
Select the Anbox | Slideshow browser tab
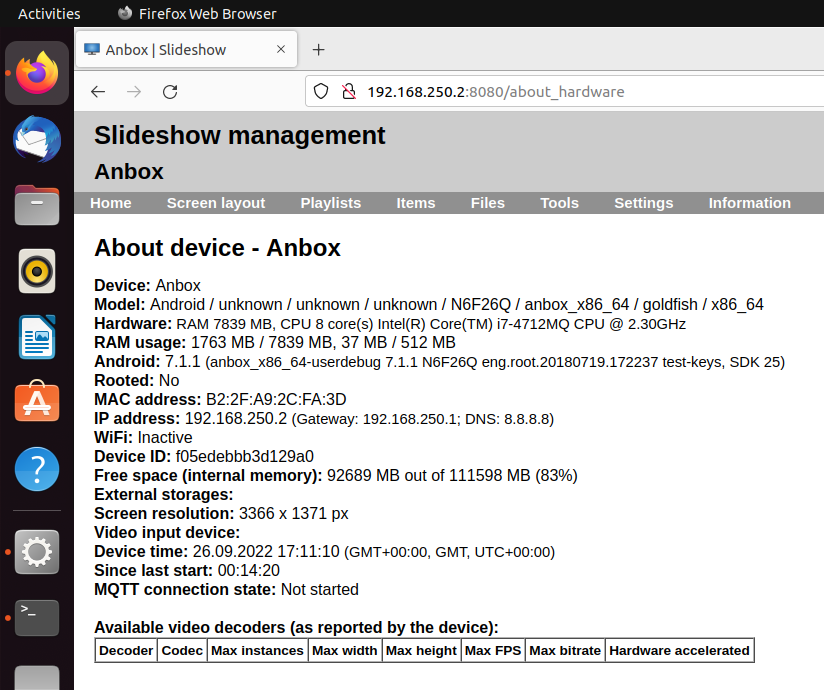187,49
